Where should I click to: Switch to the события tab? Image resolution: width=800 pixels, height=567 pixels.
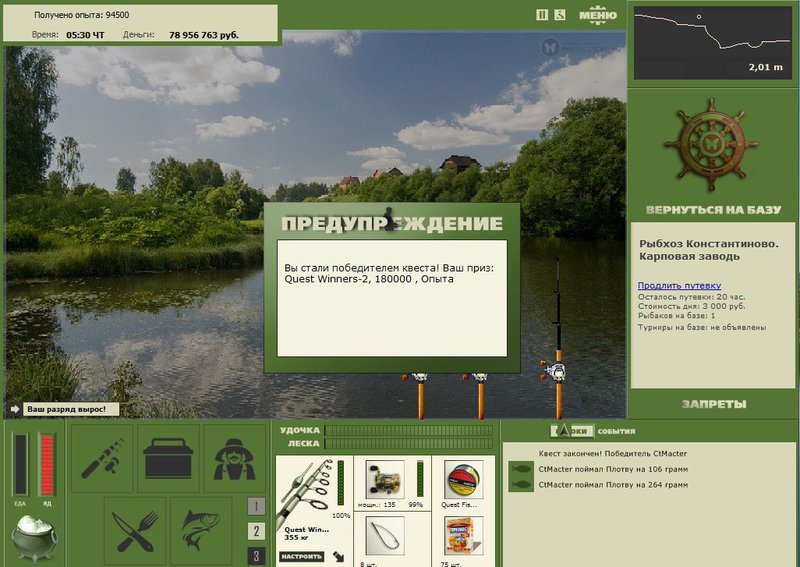(616, 431)
